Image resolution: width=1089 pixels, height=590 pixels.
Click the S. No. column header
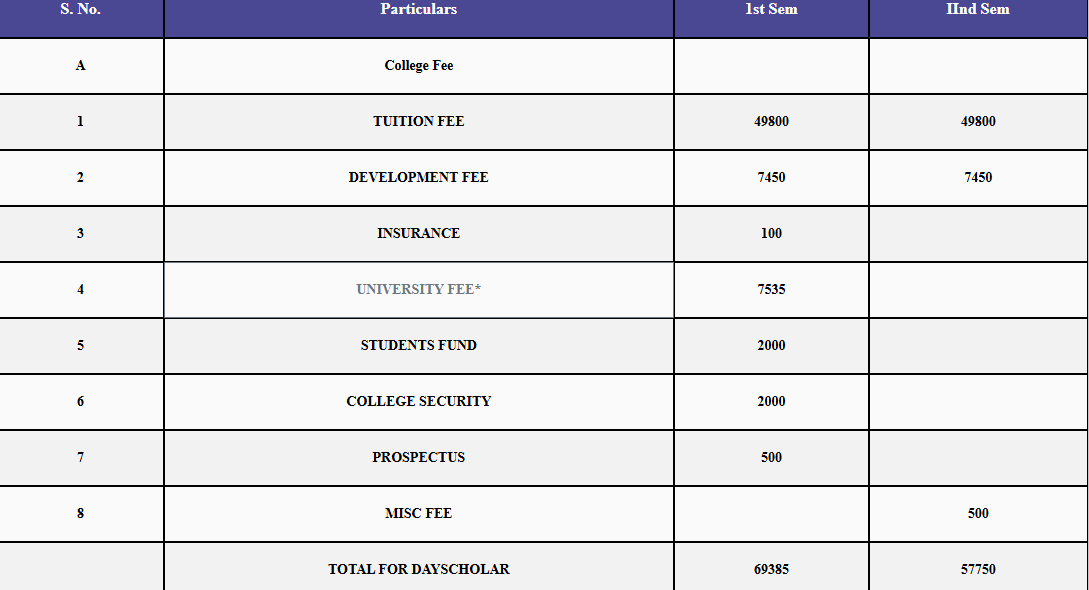(x=81, y=10)
